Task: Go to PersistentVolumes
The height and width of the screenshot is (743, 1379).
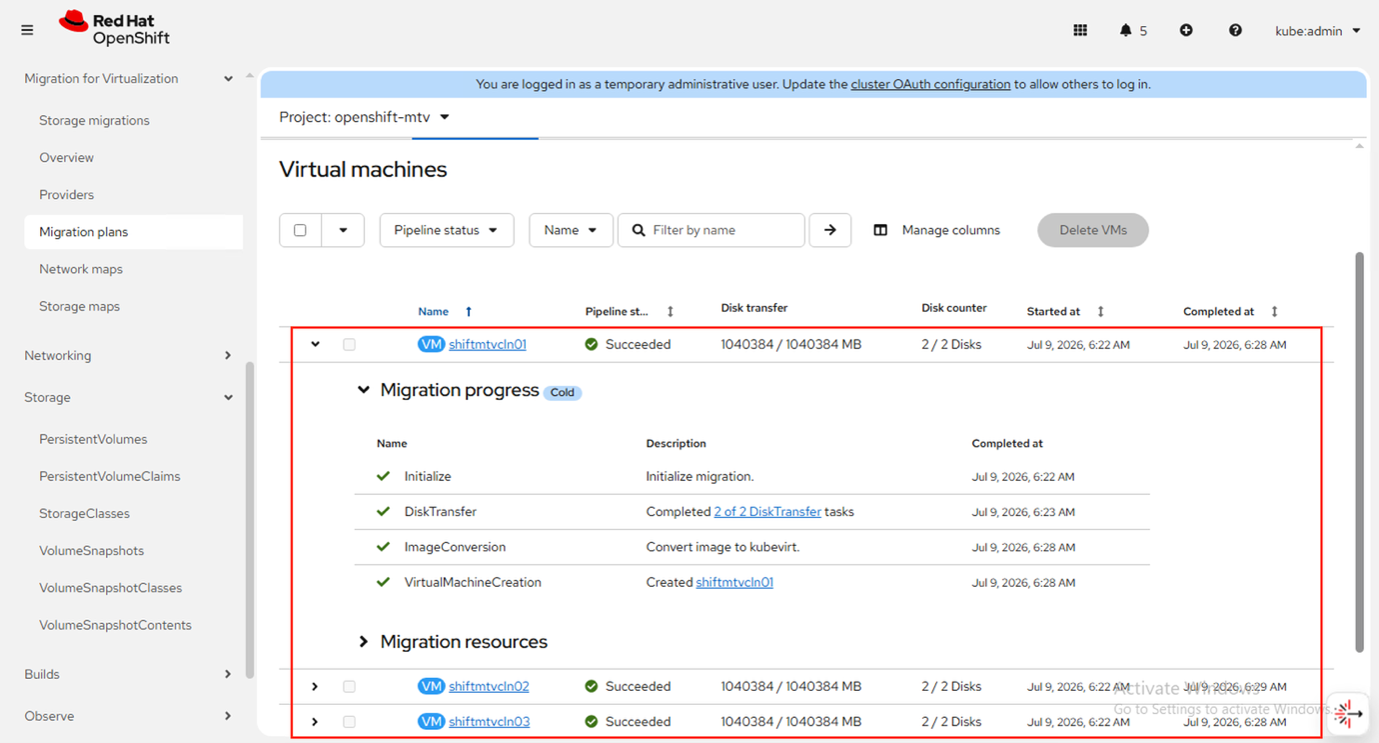Action: [93, 439]
